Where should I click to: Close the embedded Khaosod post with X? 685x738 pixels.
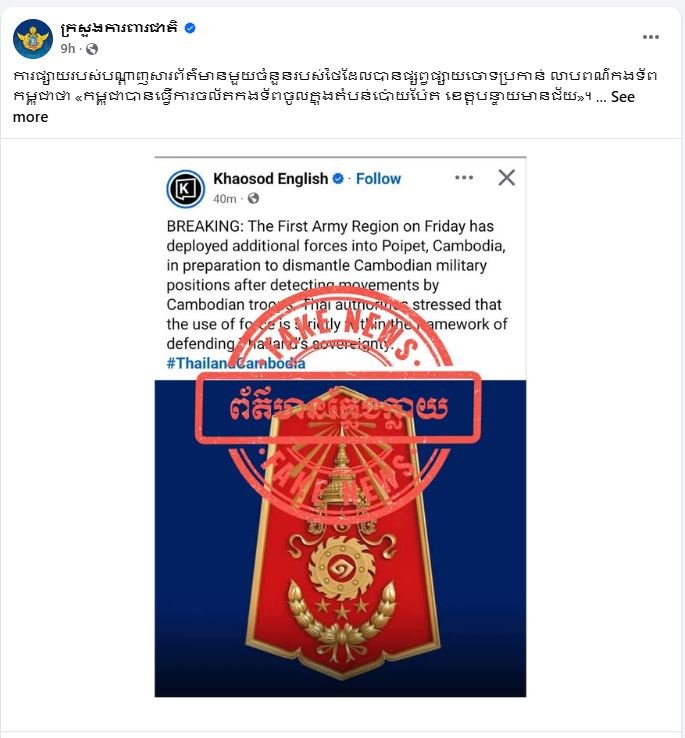507,177
